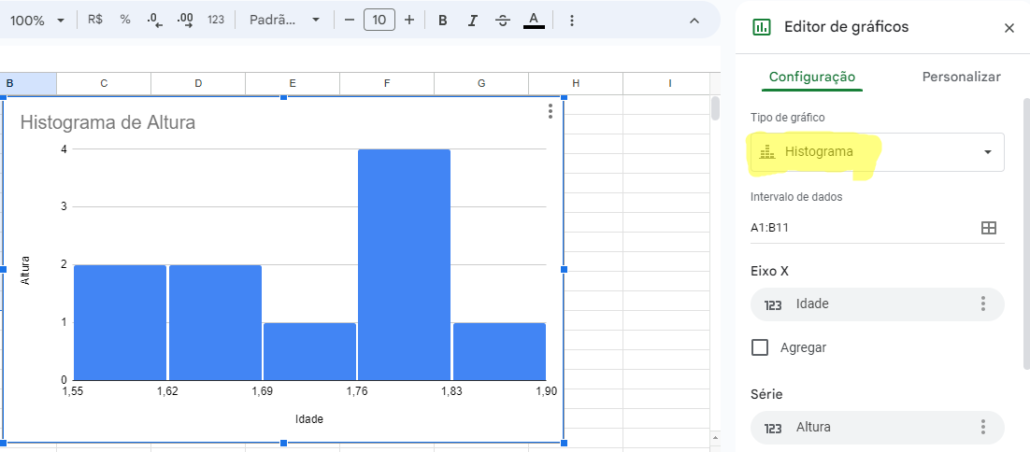Open the select data range grid icon
Screen dimensions: 1030x452
988,228
